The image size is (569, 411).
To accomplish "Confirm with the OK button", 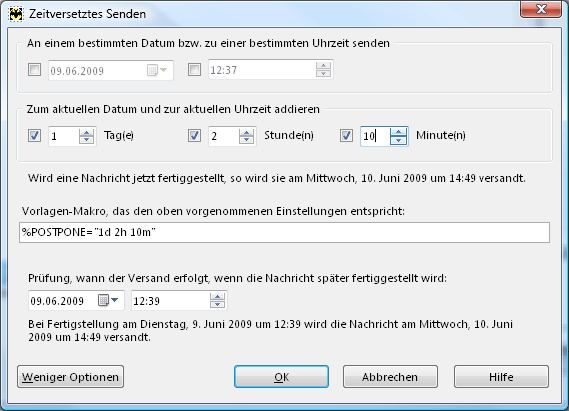I will point(282,377).
